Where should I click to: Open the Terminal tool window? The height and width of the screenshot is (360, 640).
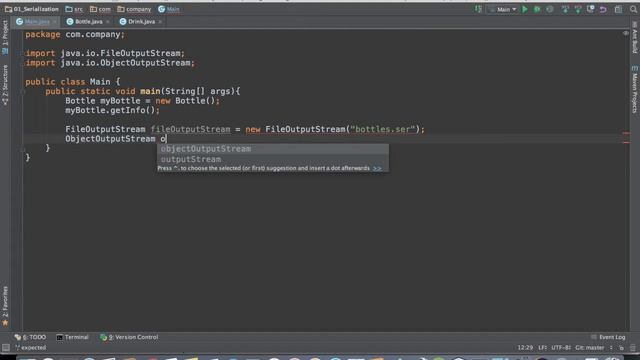(x=72, y=337)
